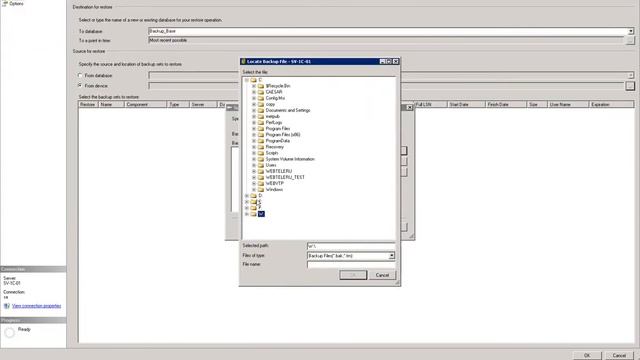Expand the Users folder node

tap(254, 165)
